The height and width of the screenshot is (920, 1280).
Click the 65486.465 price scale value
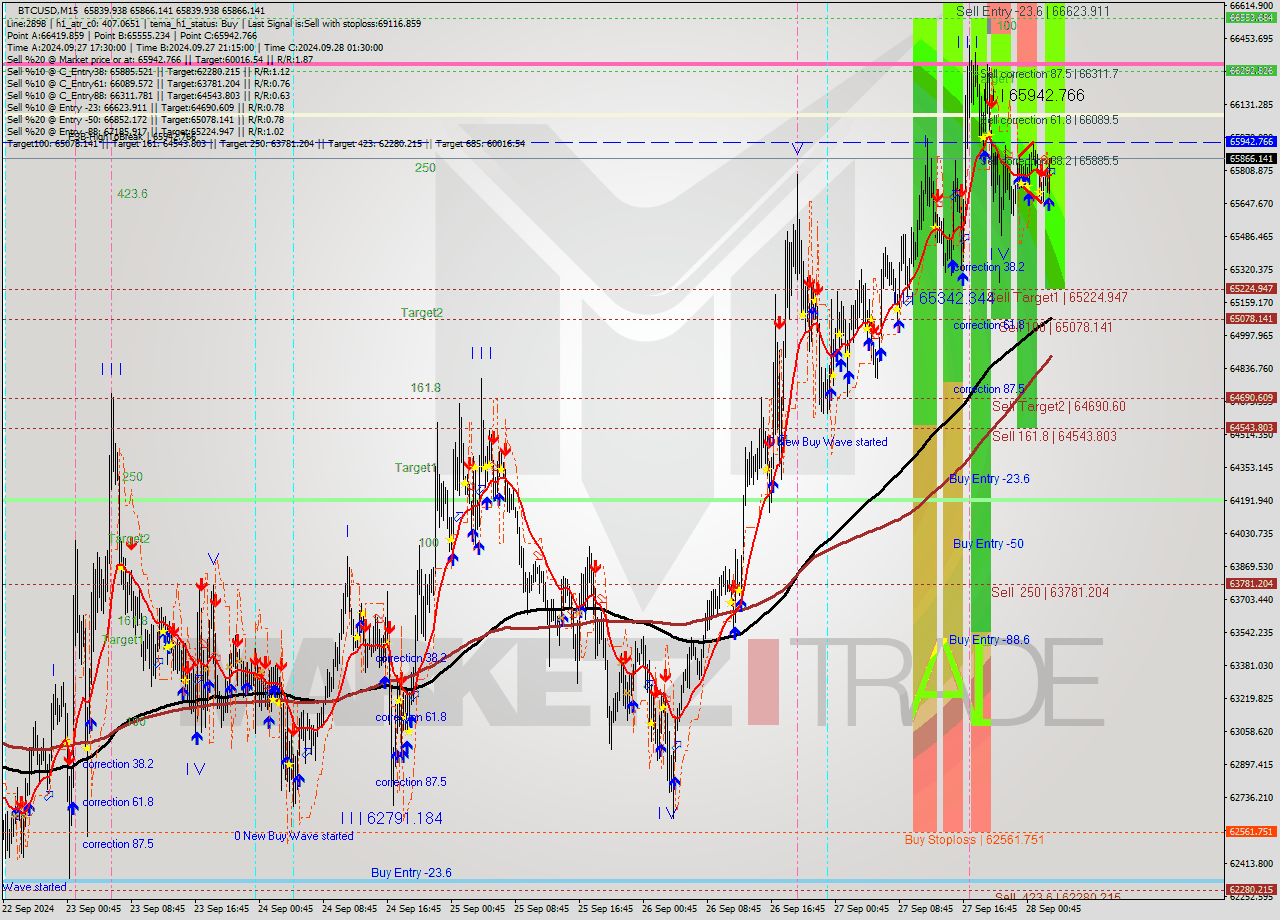[x=1252, y=236]
